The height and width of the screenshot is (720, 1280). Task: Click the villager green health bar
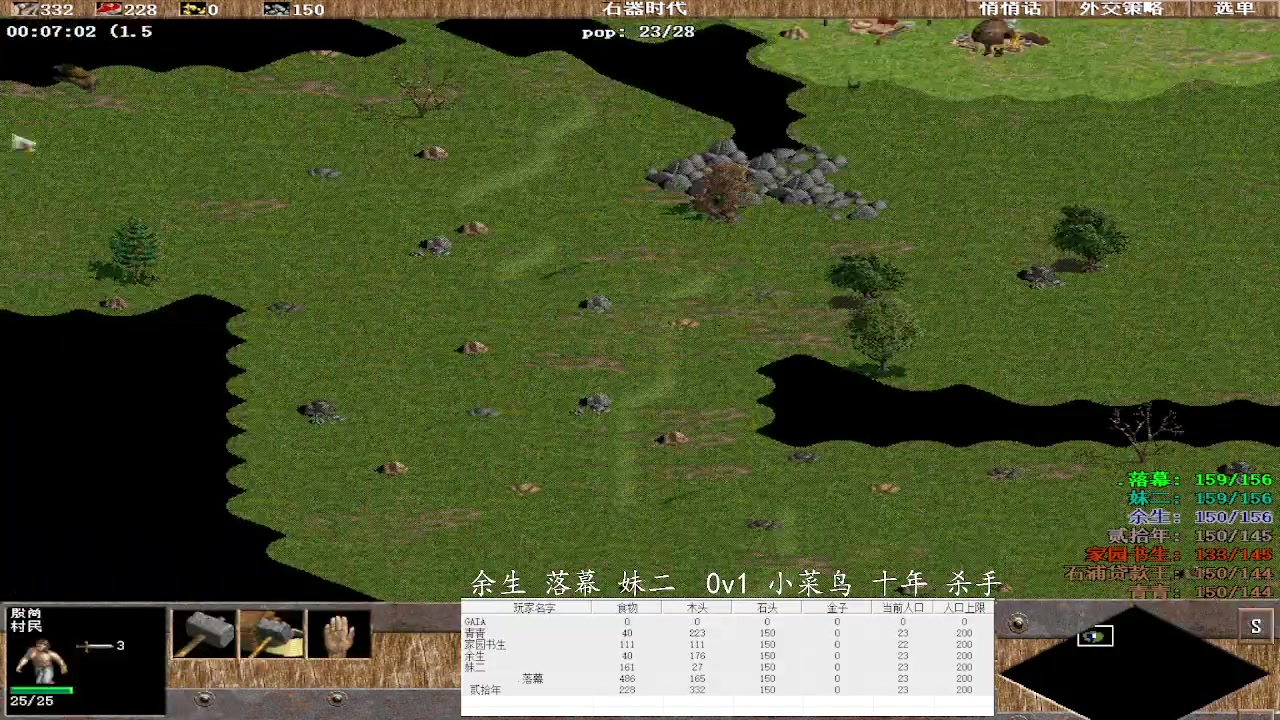[x=41, y=690]
